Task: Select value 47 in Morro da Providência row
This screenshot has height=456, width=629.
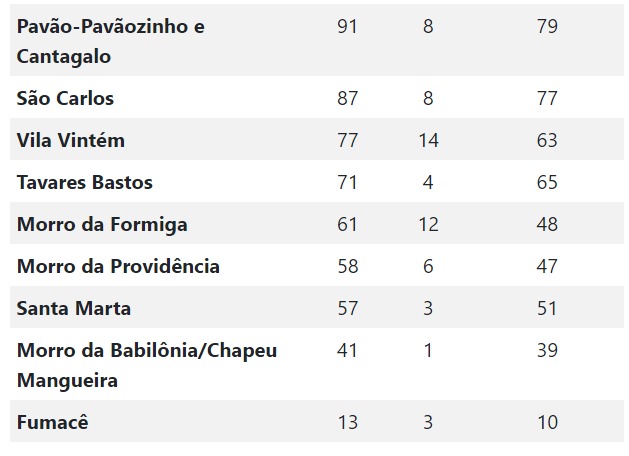Action: point(547,266)
